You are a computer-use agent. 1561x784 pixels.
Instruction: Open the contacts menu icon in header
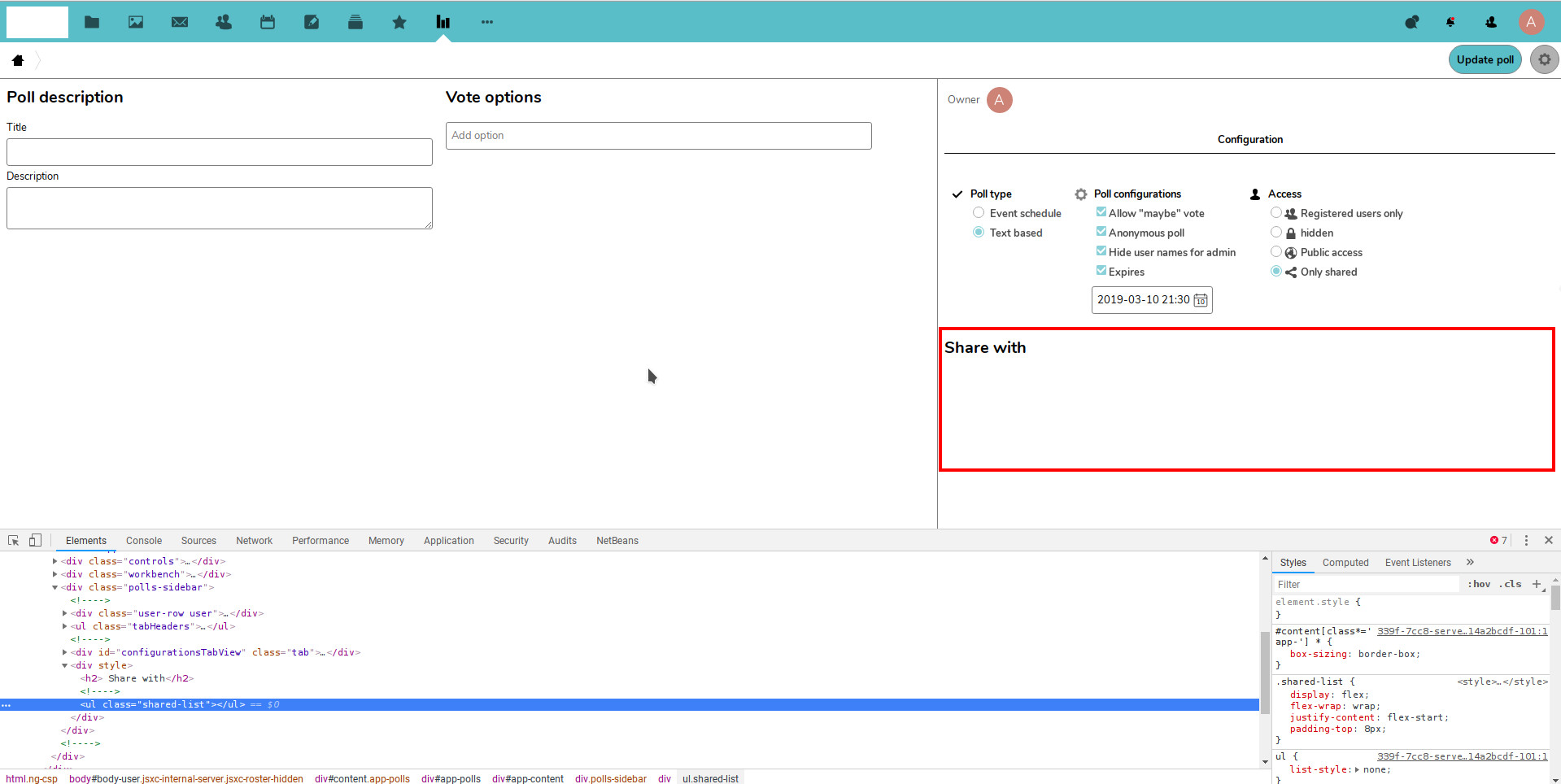tap(1491, 22)
